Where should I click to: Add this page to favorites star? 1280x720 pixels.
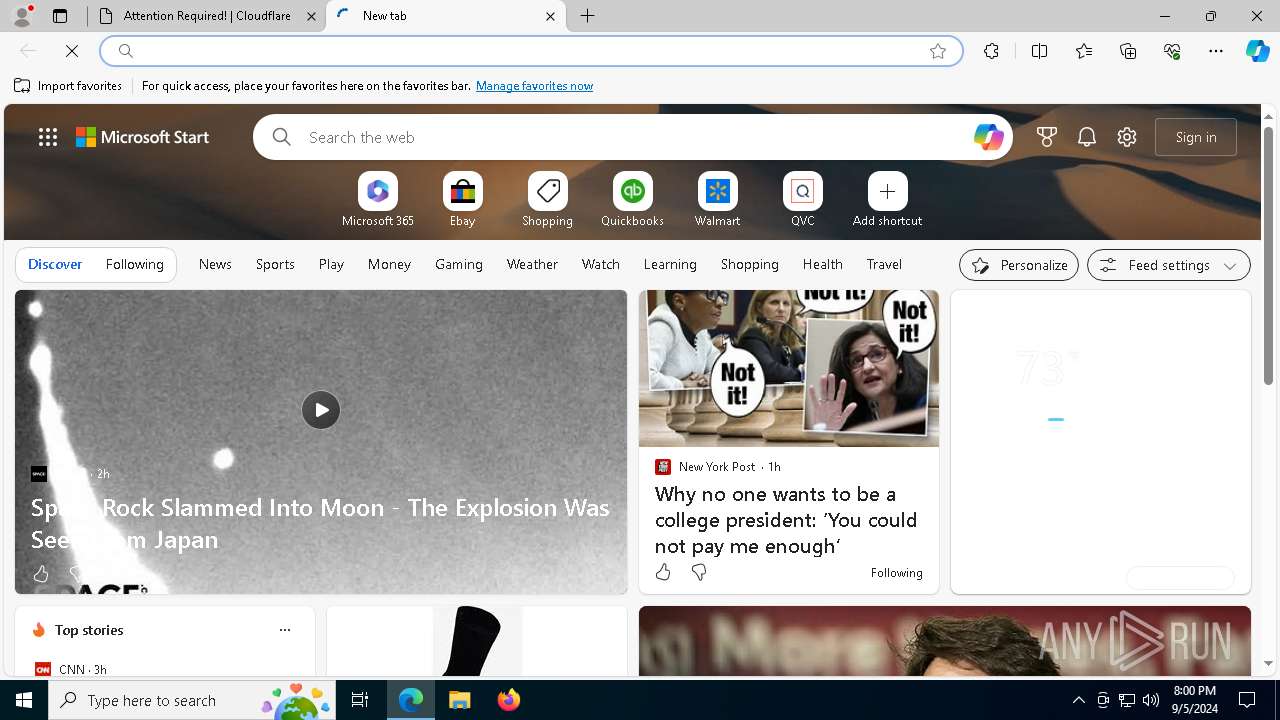point(938,51)
